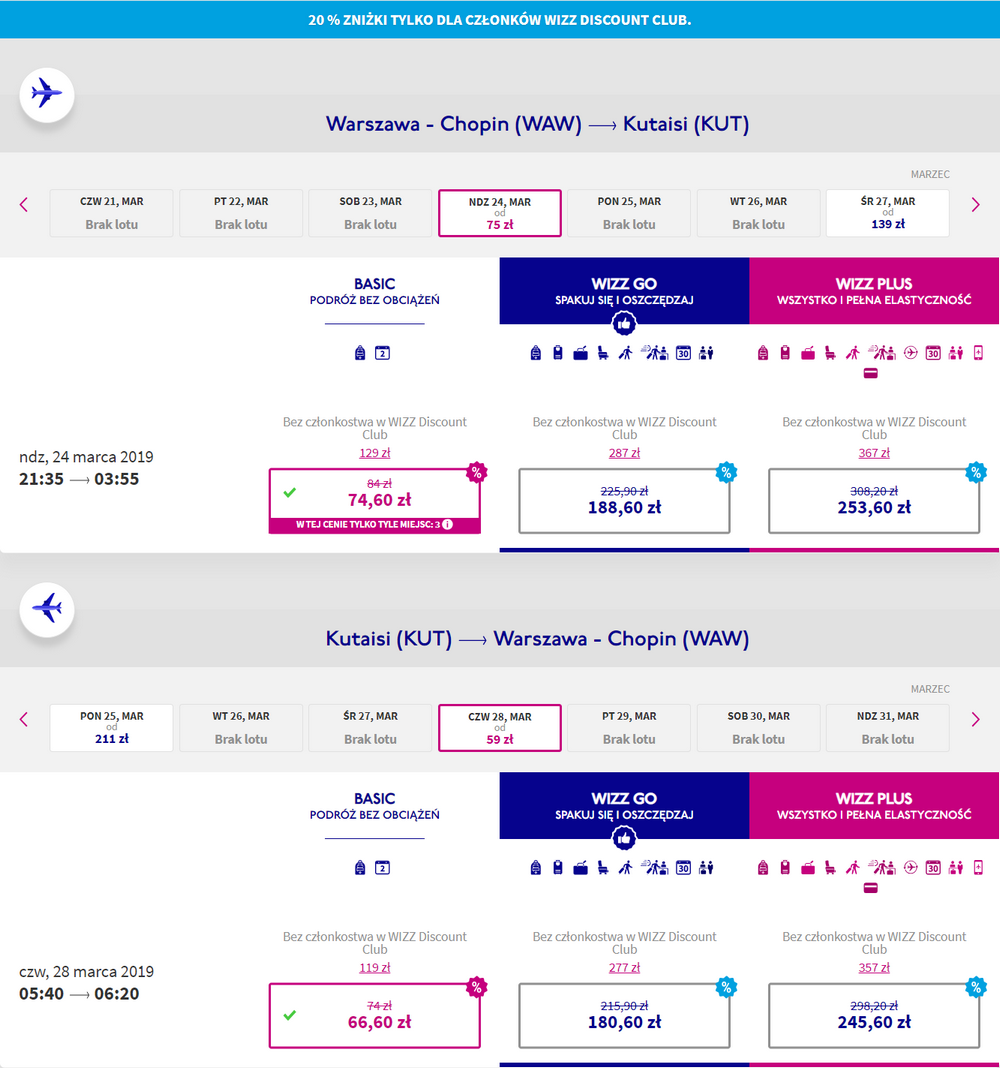This screenshot has width=1000, height=1068.
Task: Click thumbs-up badge under outbound WIZZ GO header
Action: tap(624, 324)
